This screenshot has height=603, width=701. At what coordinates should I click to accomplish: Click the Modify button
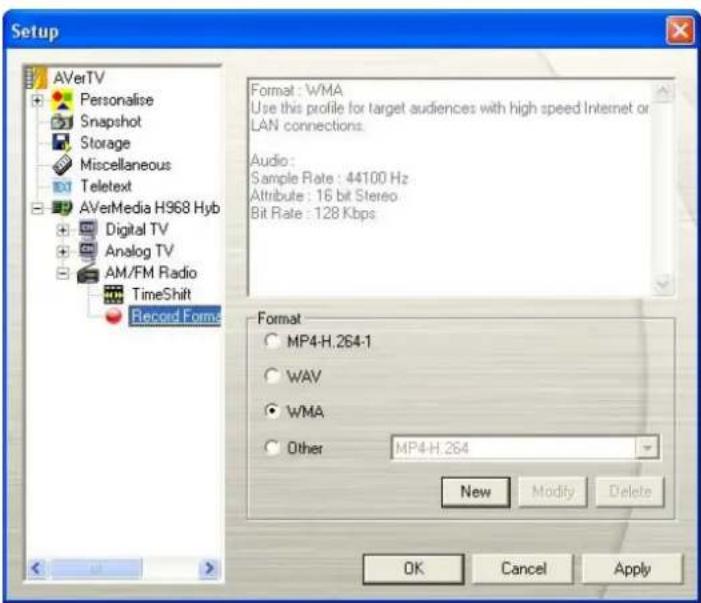[x=553, y=492]
